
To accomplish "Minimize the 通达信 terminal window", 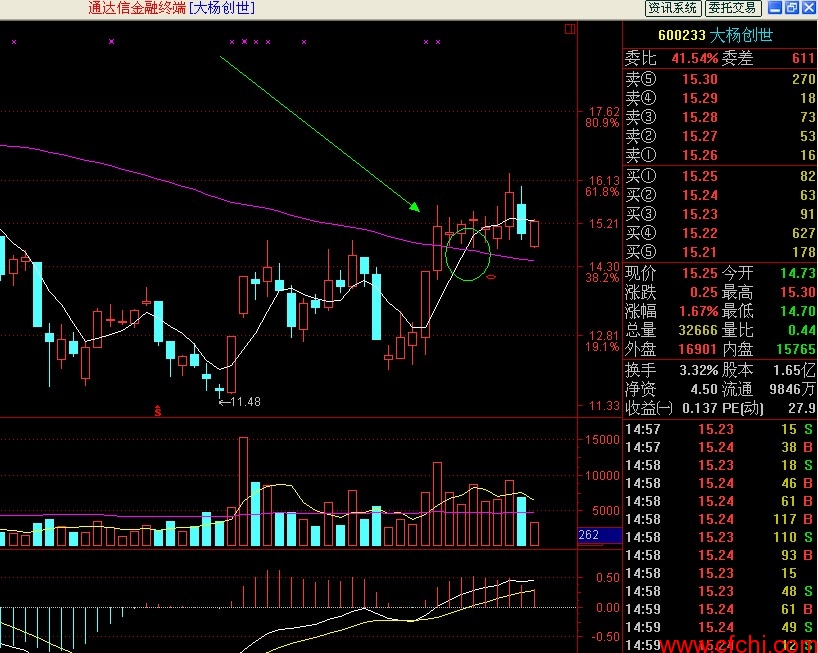I will [x=776, y=7].
